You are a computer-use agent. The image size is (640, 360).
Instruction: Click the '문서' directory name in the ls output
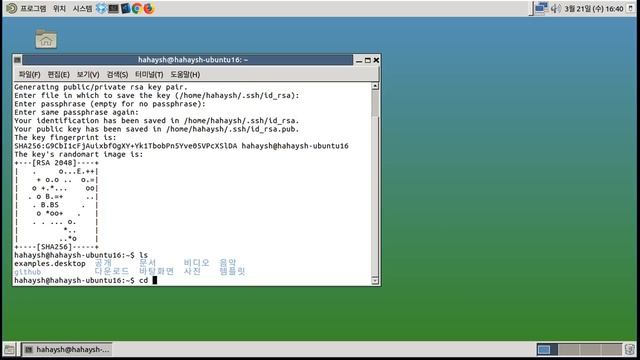click(147, 263)
